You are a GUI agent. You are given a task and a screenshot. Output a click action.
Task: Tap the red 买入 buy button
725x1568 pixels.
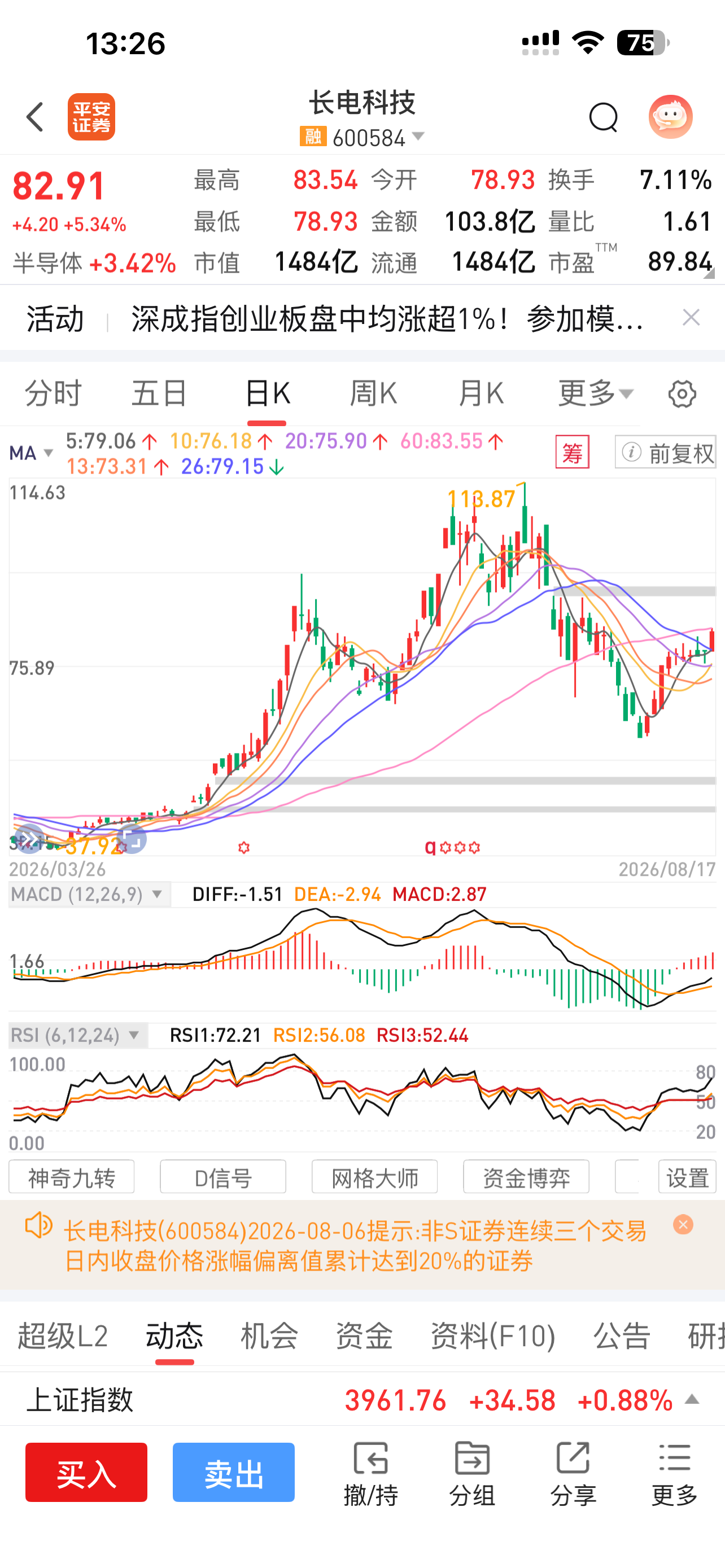click(86, 1472)
